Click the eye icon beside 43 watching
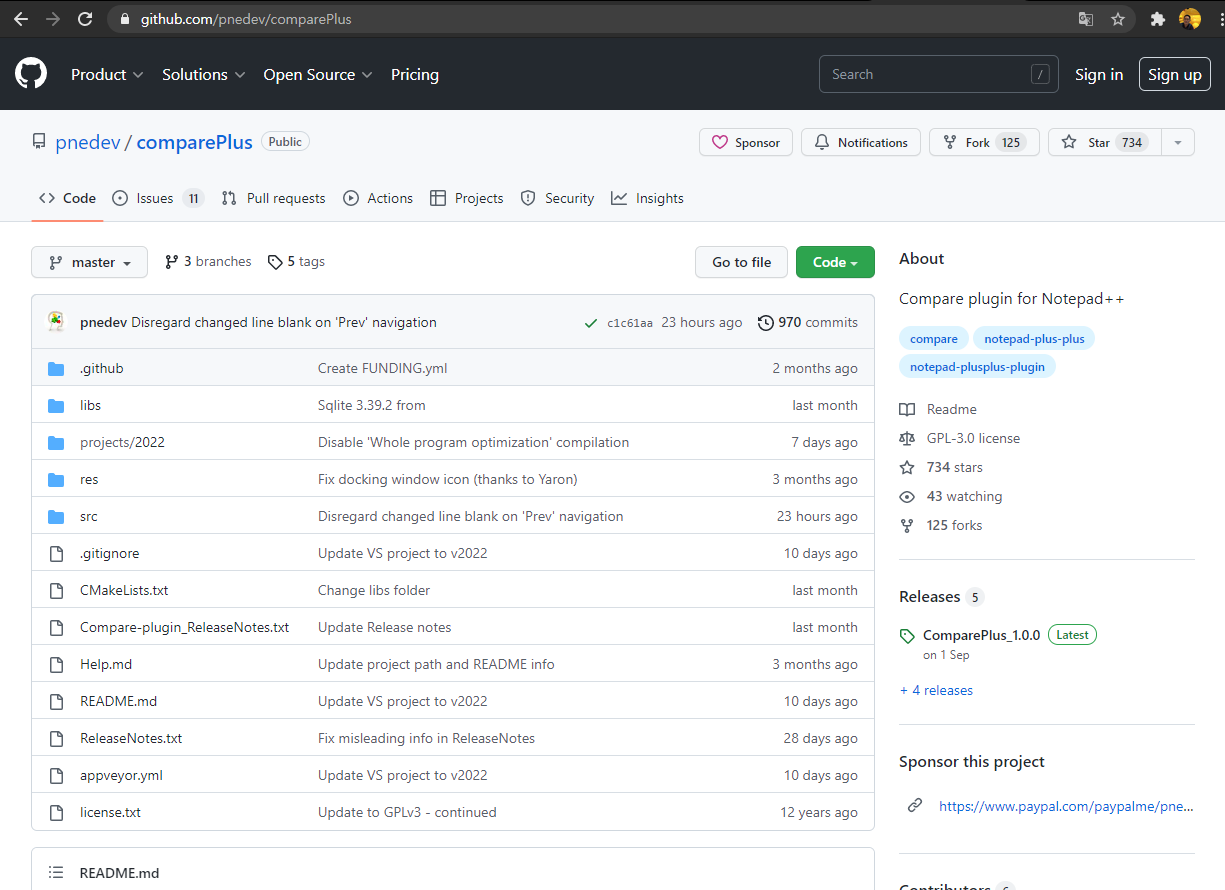 (907, 496)
